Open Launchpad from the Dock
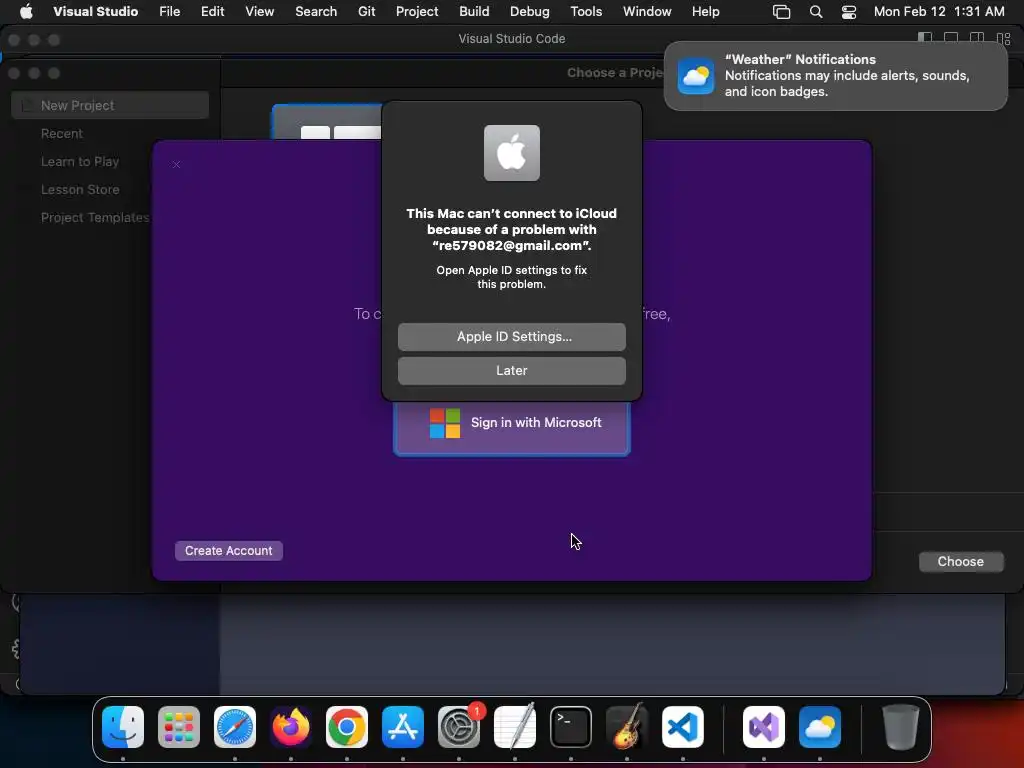This screenshot has width=1024, height=768. point(179,727)
